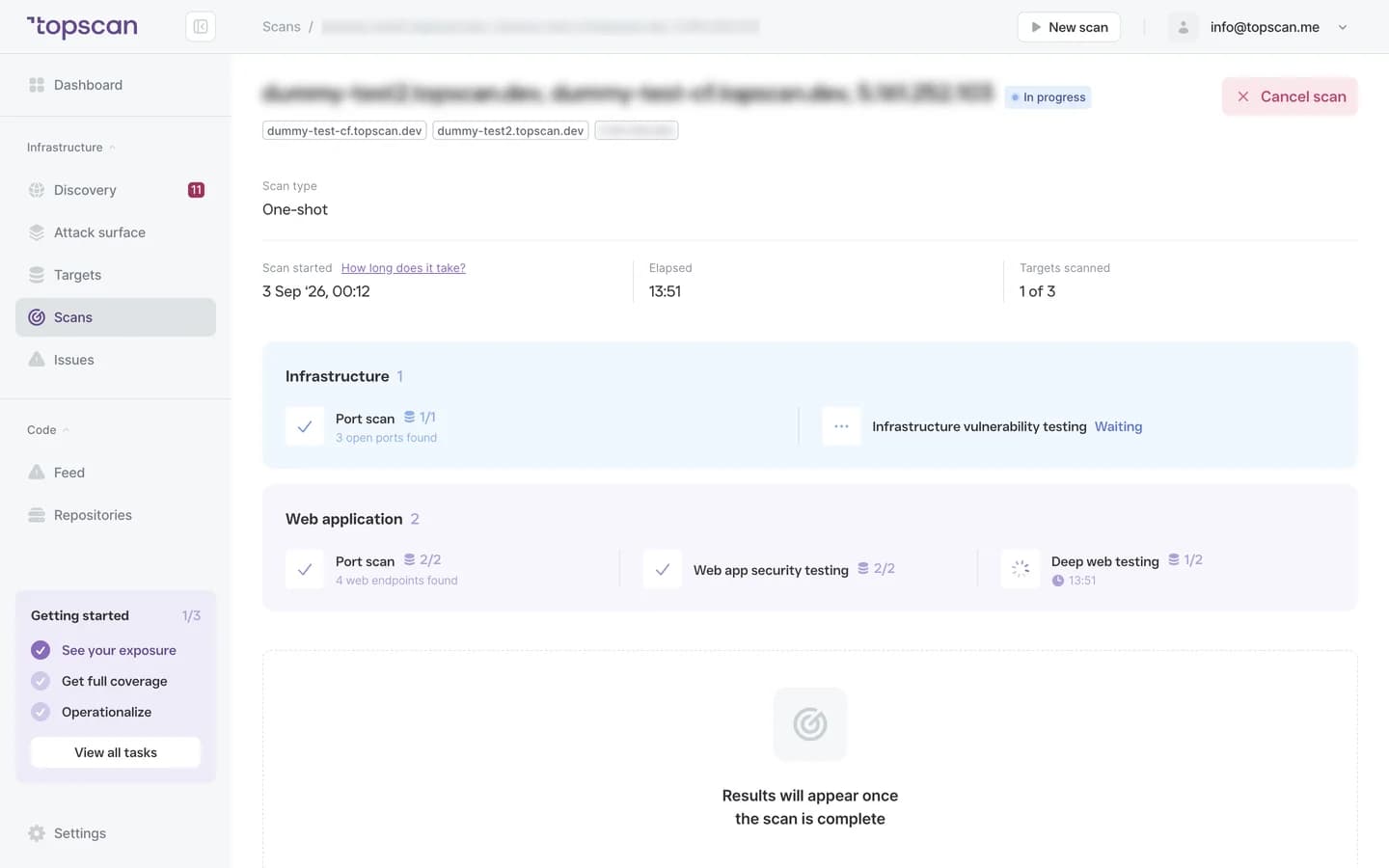Viewport: 1389px width, 868px height.
Task: Open the How long does it take? link
Action: coord(403,268)
